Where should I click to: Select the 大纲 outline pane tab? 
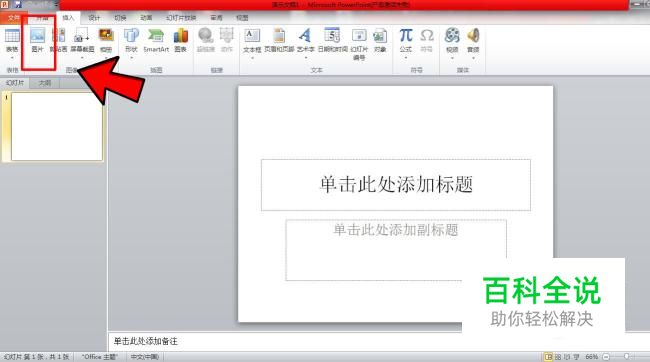coord(45,83)
